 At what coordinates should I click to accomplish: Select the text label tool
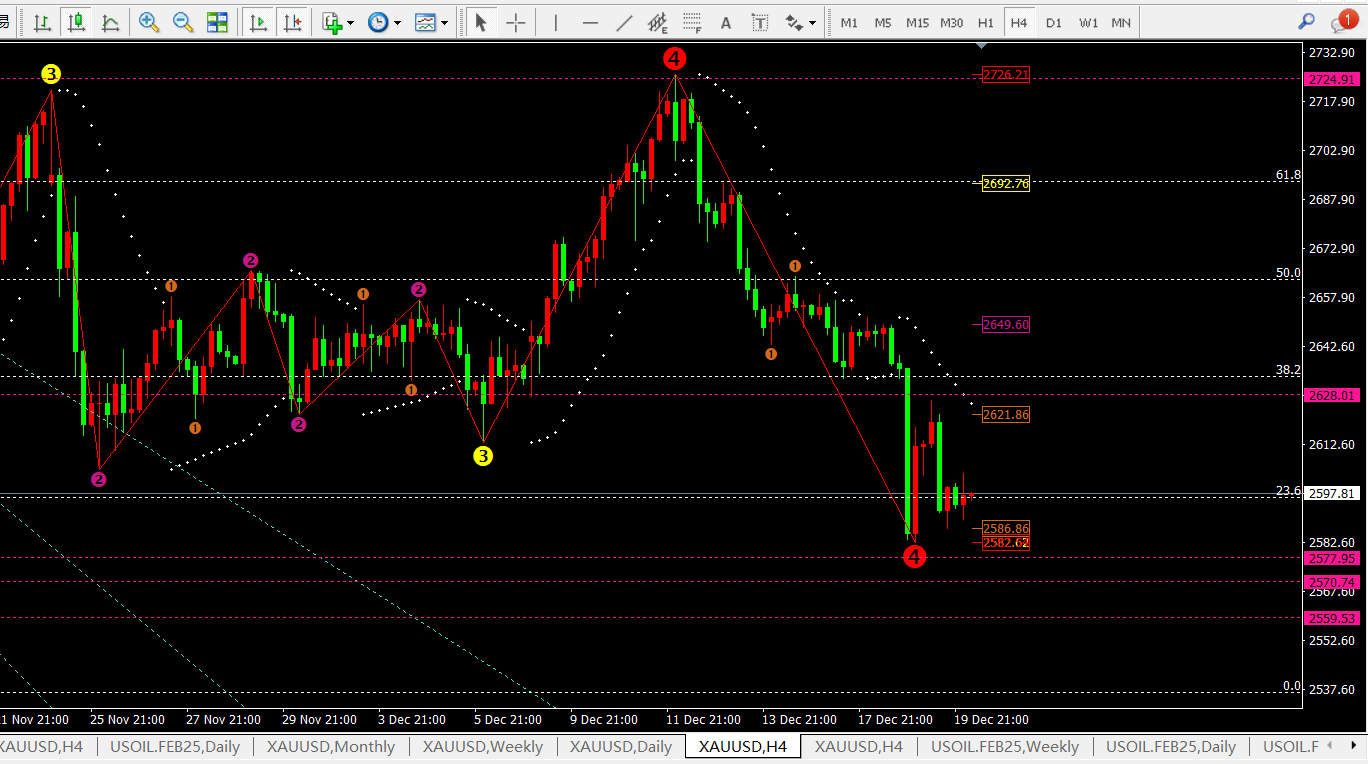[x=760, y=22]
